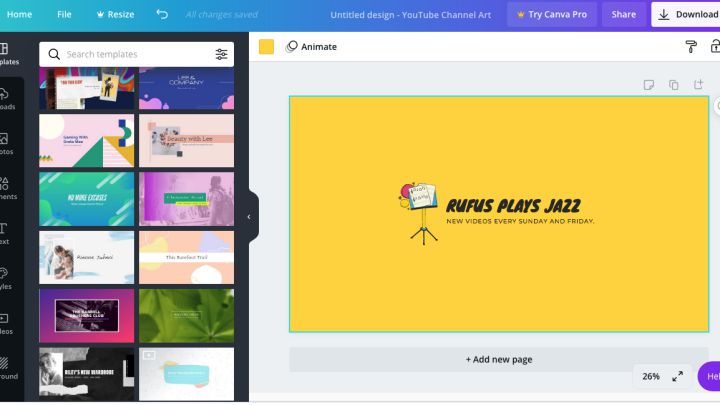
Task: Click Try Canva Pro button
Action: [551, 14]
